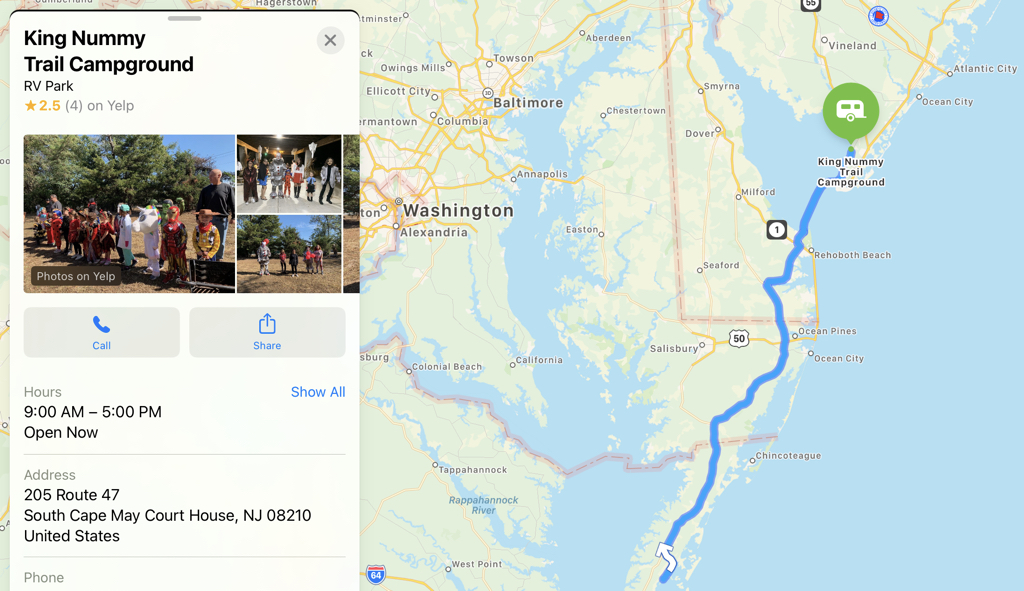Click the green RV campground map pin

pos(850,111)
